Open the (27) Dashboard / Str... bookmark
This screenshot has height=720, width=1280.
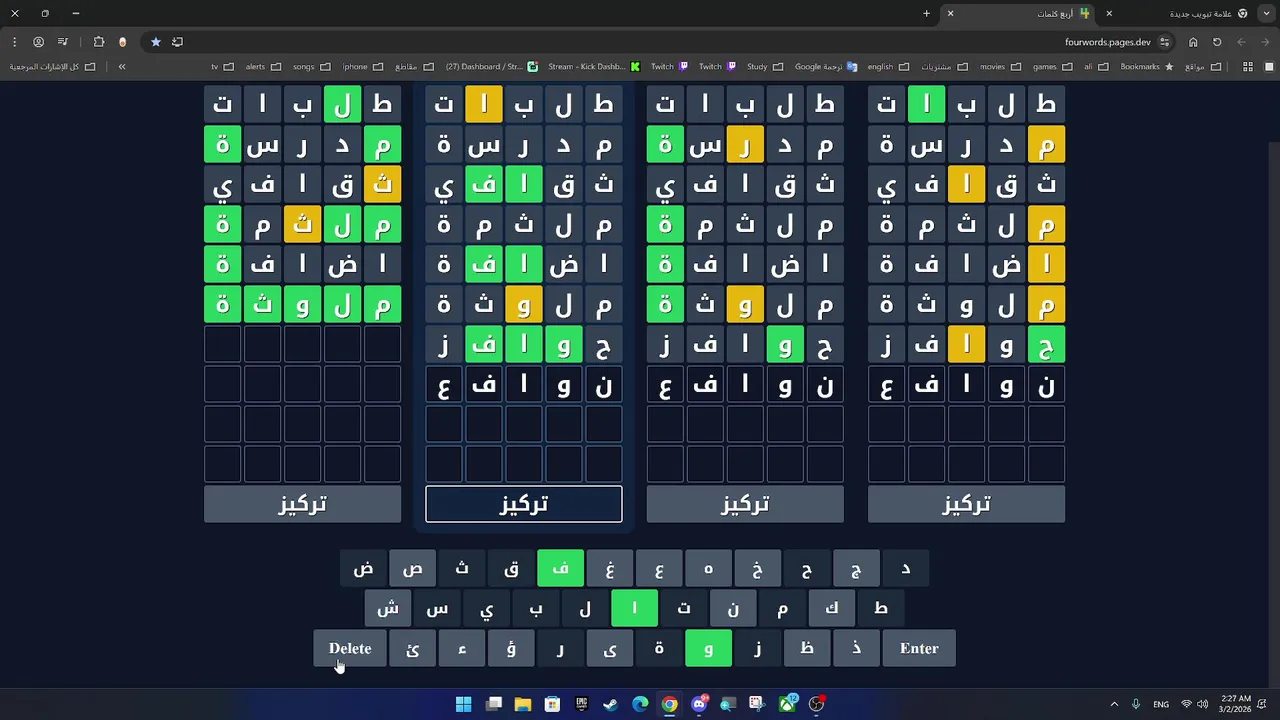click(491, 67)
